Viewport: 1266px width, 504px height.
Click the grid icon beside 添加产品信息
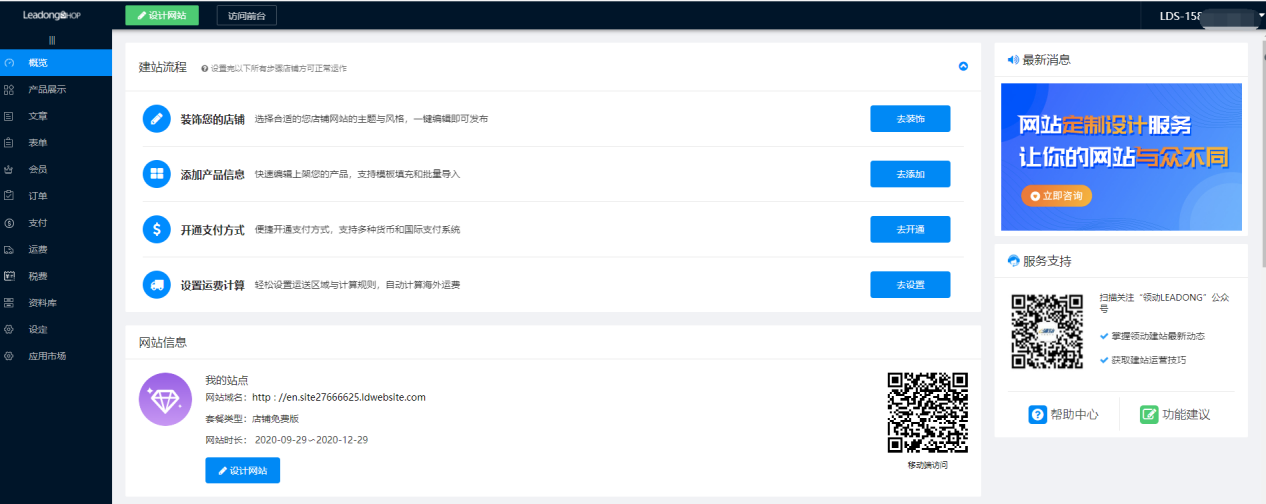point(157,174)
